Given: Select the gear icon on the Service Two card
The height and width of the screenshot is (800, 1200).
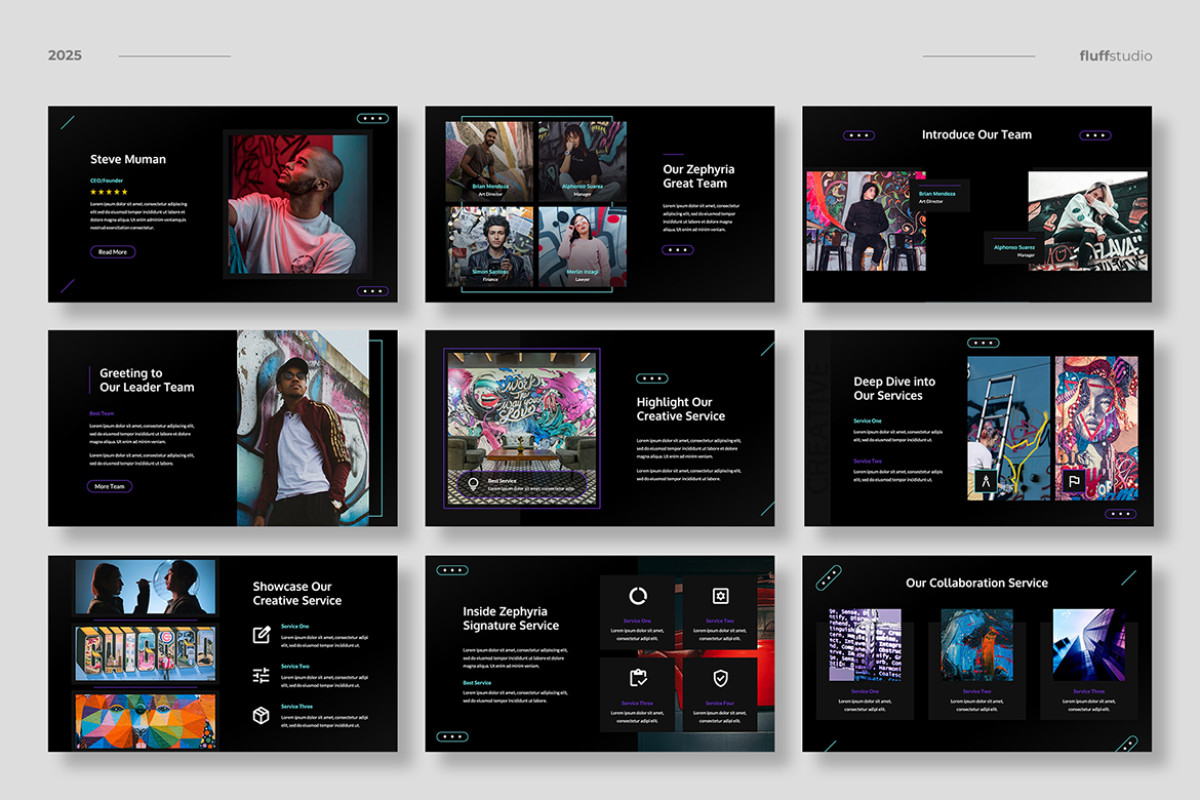Looking at the screenshot, I should coord(720,596).
